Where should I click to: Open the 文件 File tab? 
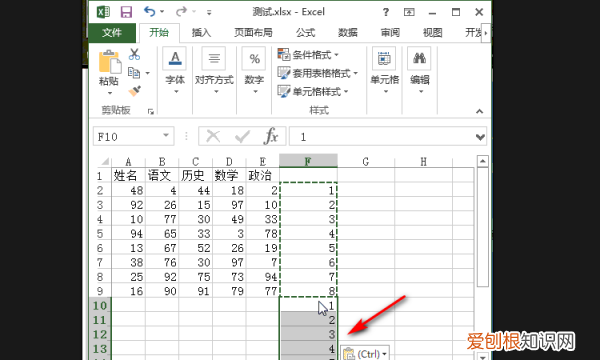pyautogui.click(x=112, y=33)
